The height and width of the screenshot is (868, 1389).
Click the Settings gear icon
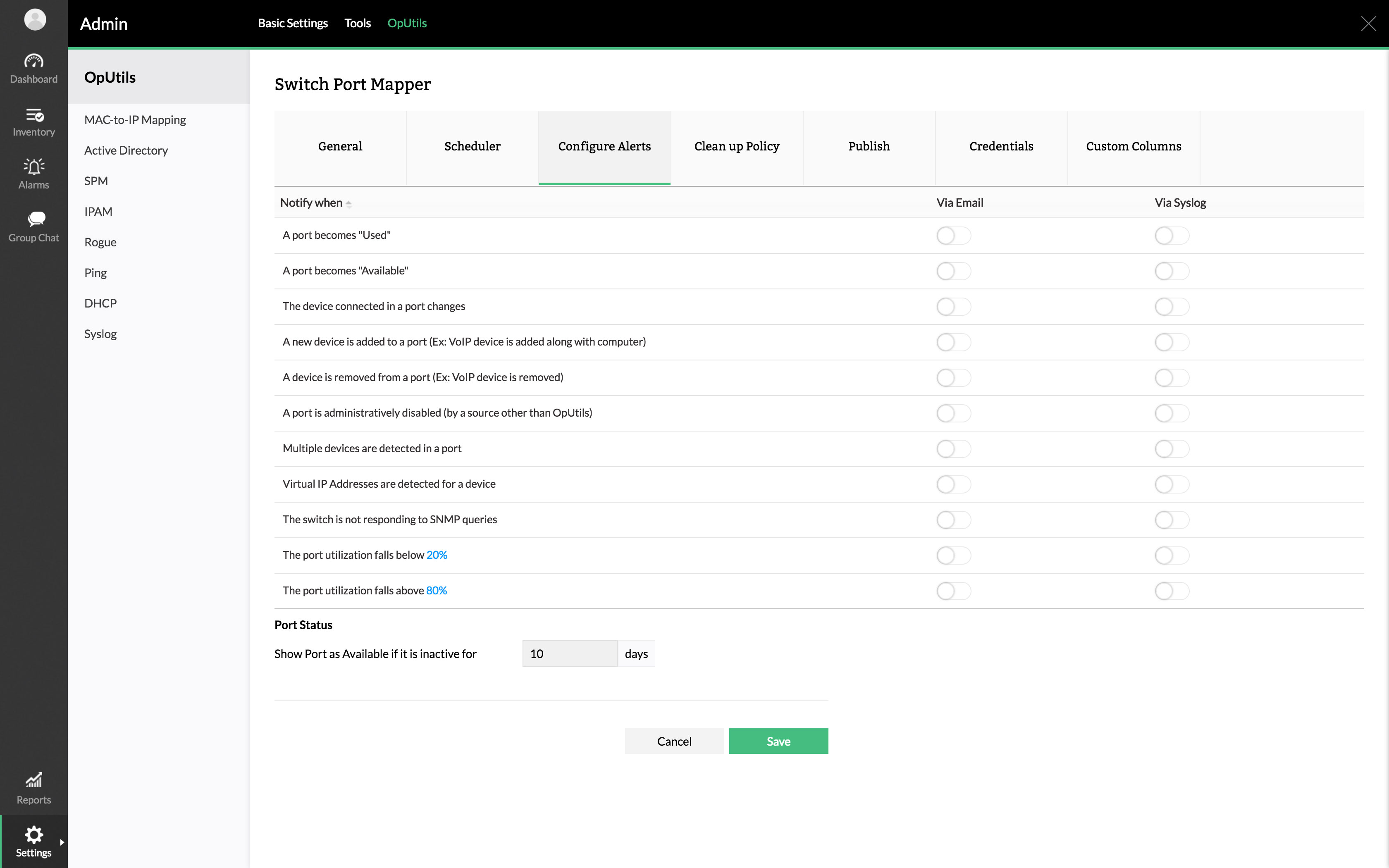(33, 834)
